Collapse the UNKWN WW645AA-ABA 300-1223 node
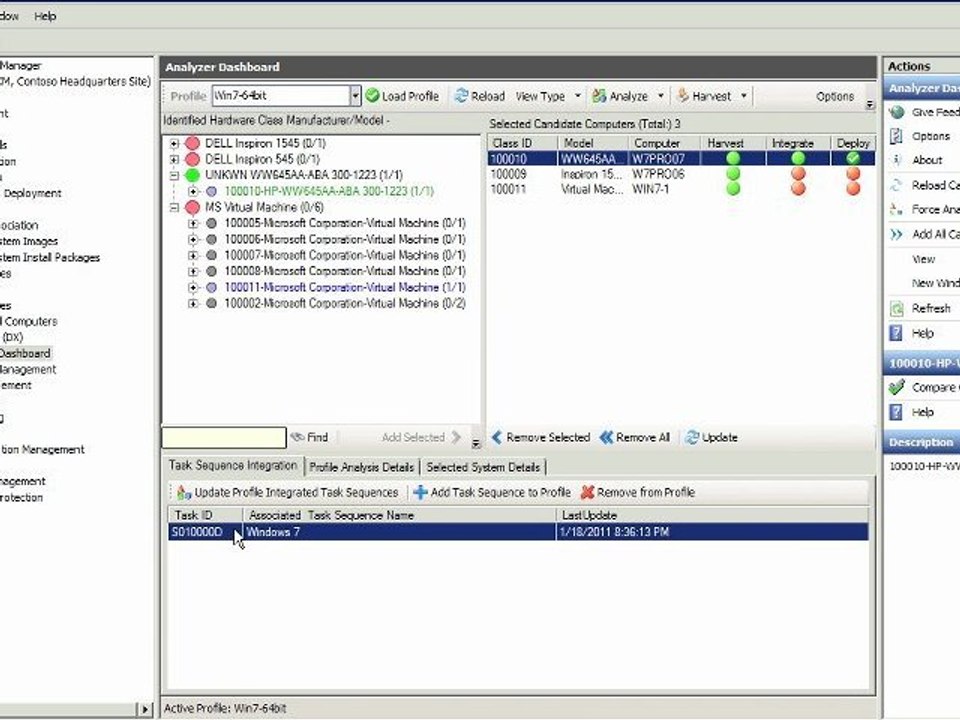Screen dimensions: 960x720 point(174,175)
